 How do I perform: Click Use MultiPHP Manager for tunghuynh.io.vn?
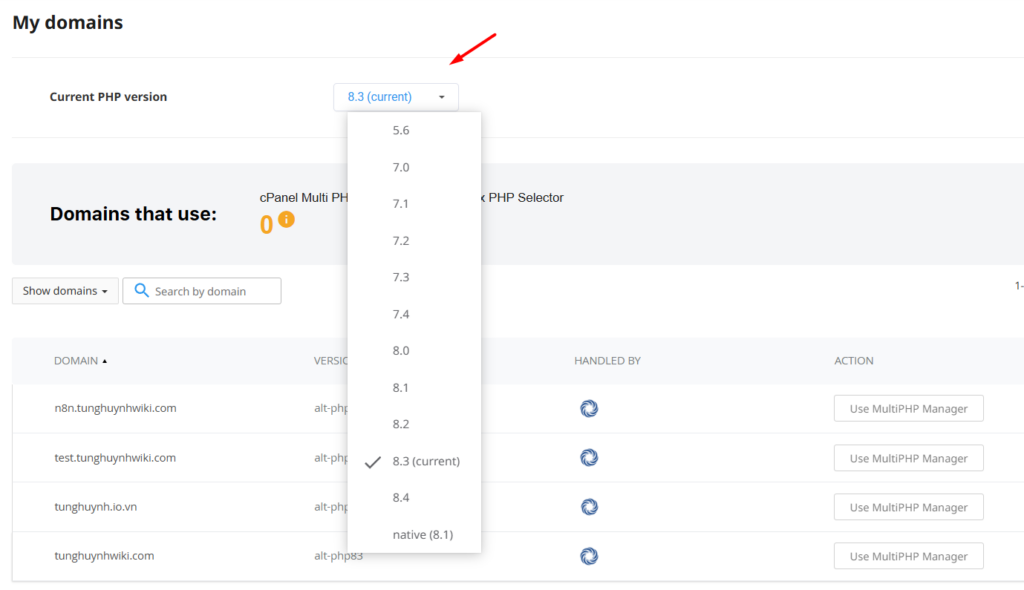pyautogui.click(x=908, y=507)
